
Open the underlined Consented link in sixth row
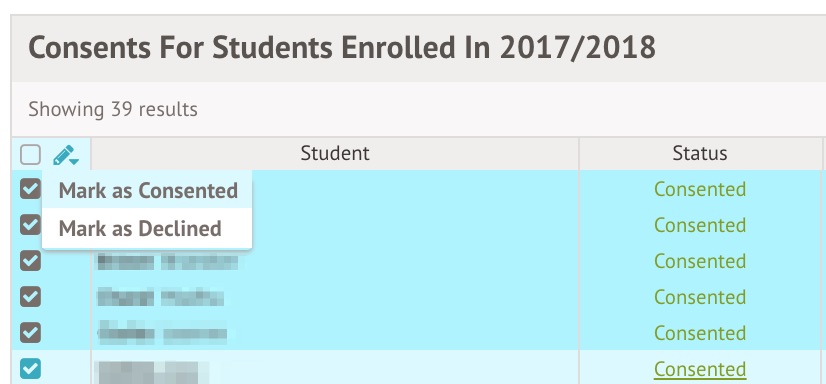coord(700,369)
